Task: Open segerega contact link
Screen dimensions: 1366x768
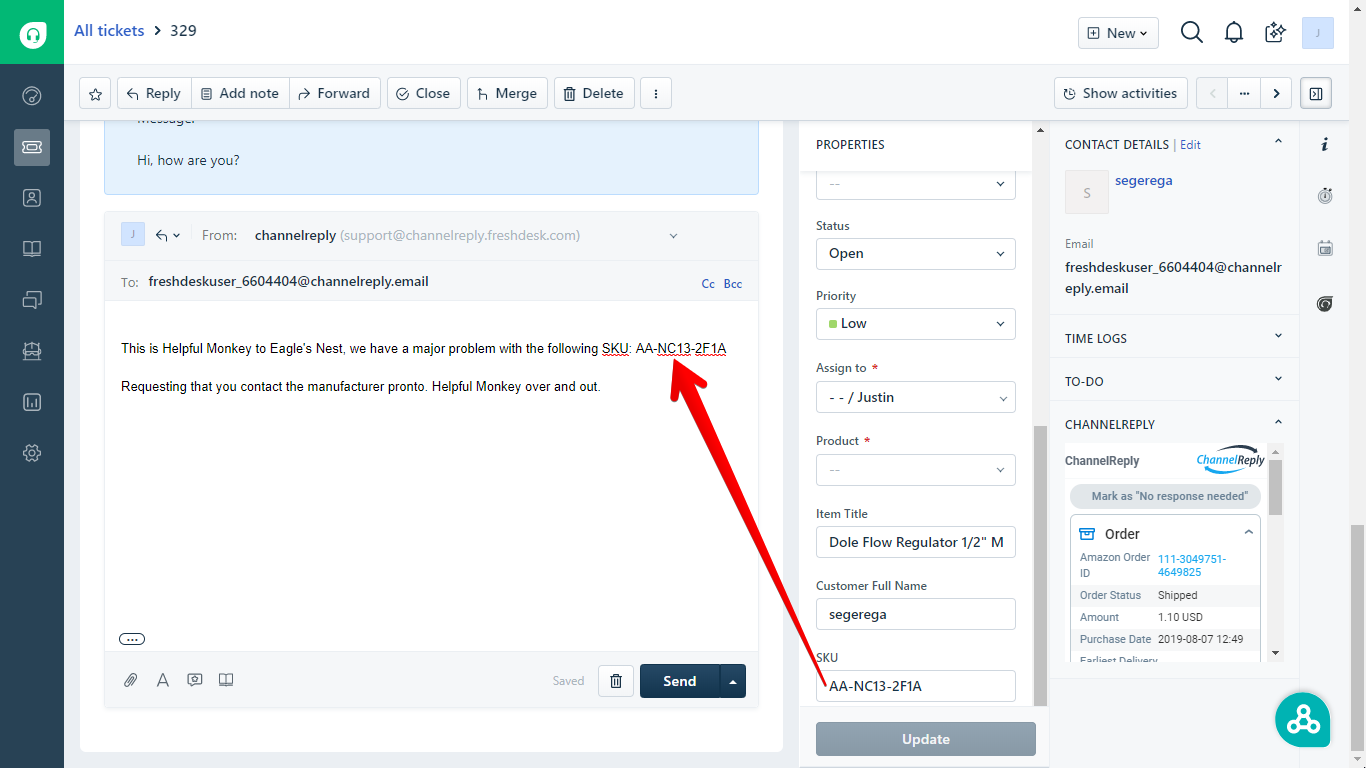Action: (1144, 181)
